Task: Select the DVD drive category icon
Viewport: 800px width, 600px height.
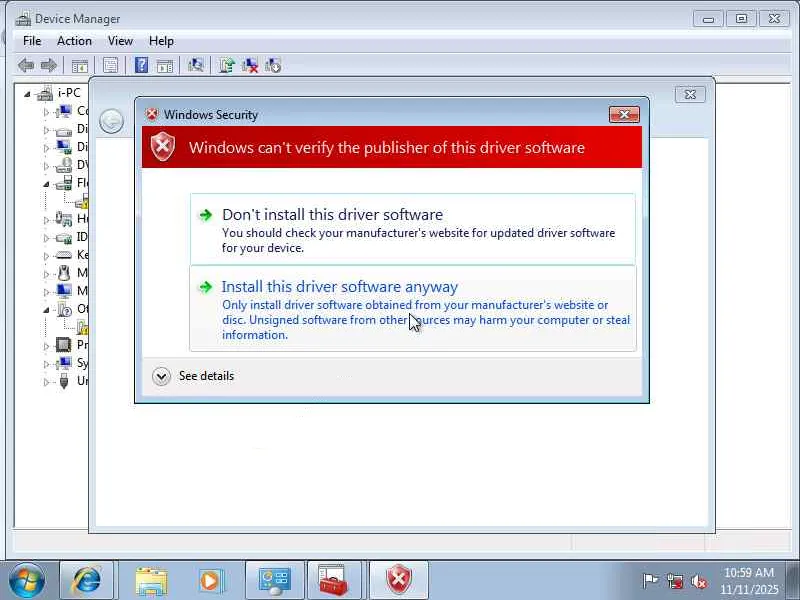Action: [64, 165]
